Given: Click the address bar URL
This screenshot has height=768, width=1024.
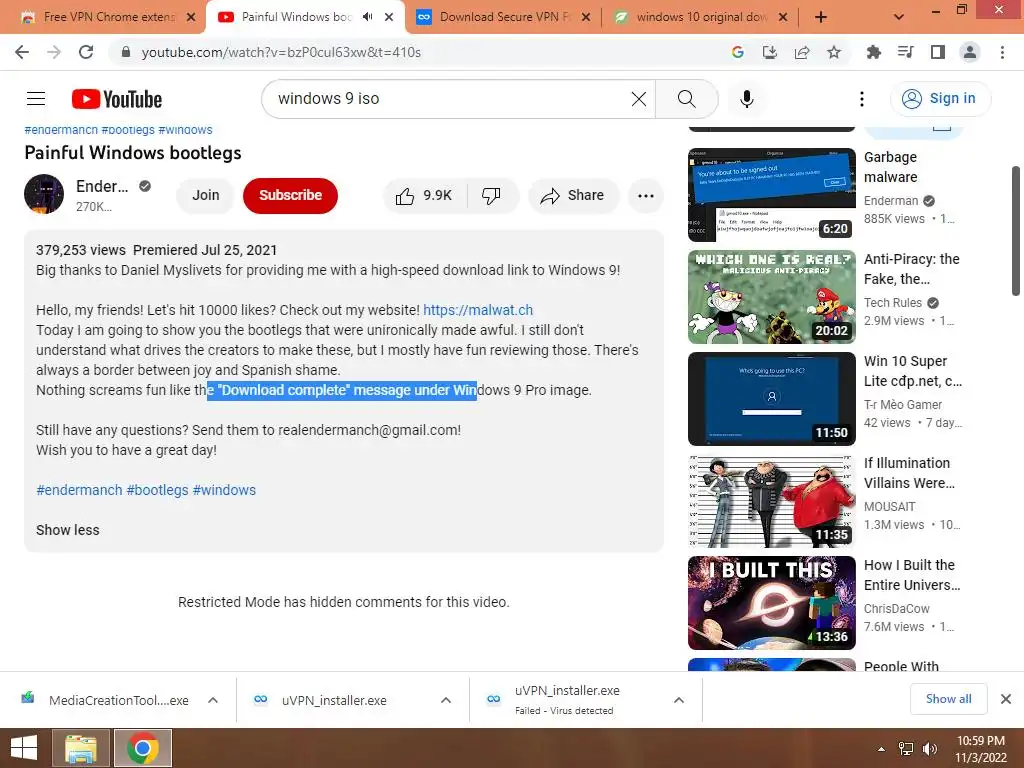Looking at the screenshot, I should pyautogui.click(x=281, y=52).
